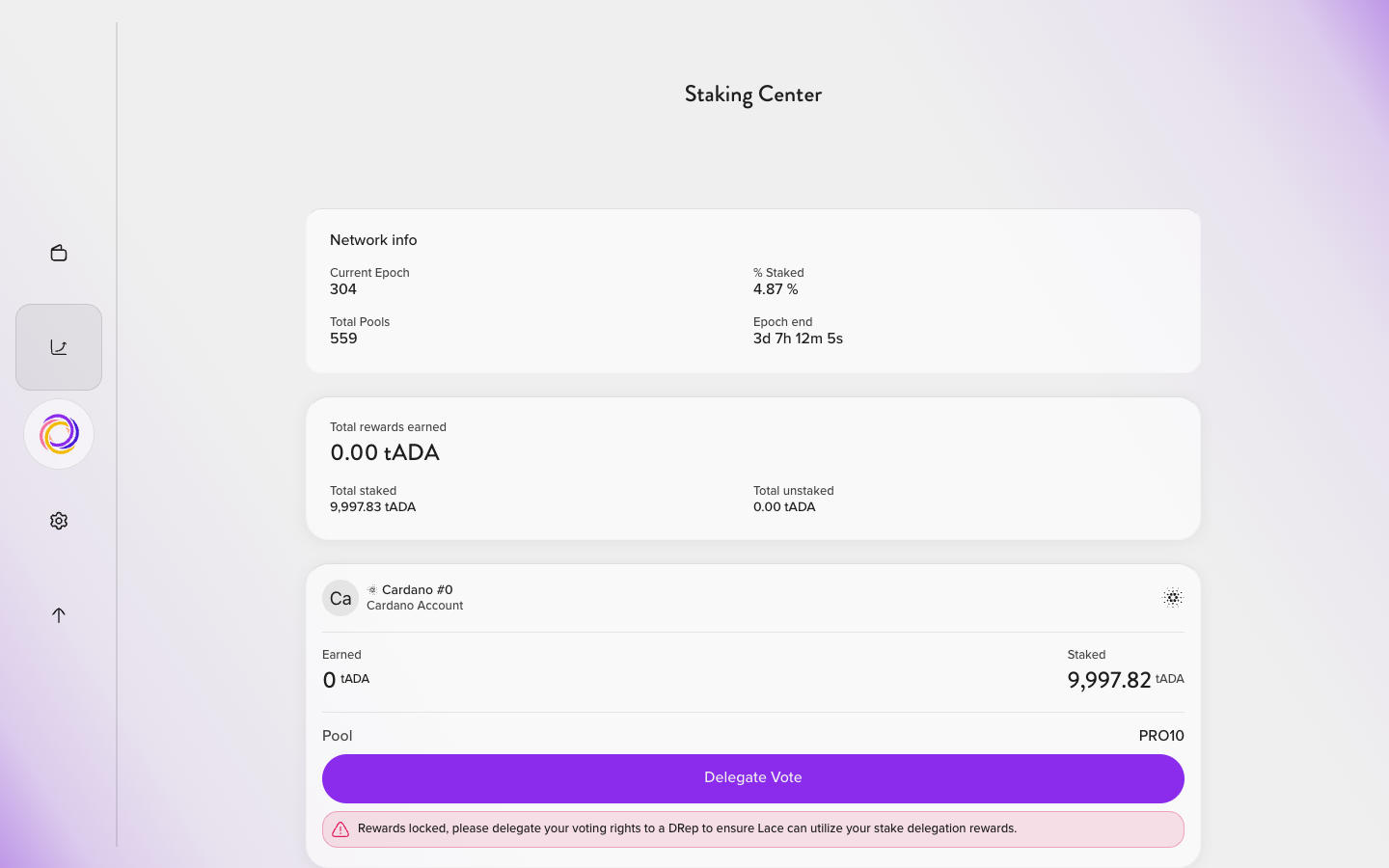Image resolution: width=1389 pixels, height=868 pixels.
Task: Open settings via the gear icon
Action: click(59, 521)
